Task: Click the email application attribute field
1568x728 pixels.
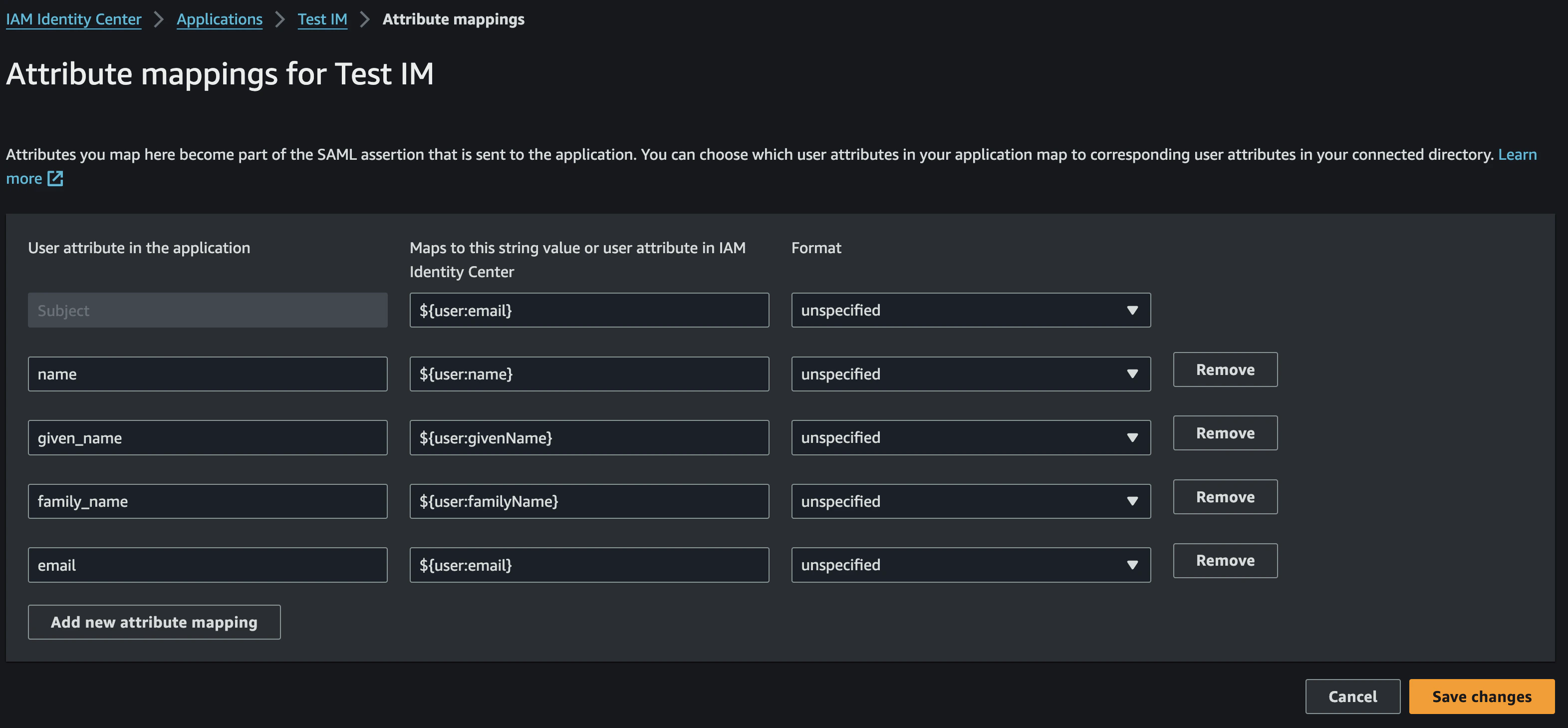Action: (x=207, y=565)
